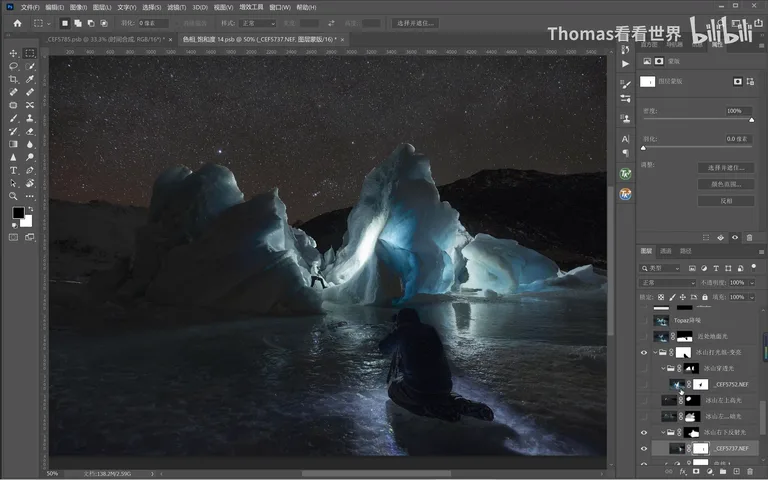Screen dimensions: 768x480
Task: Open the 图像(I) menu
Action: click(x=78, y=7)
